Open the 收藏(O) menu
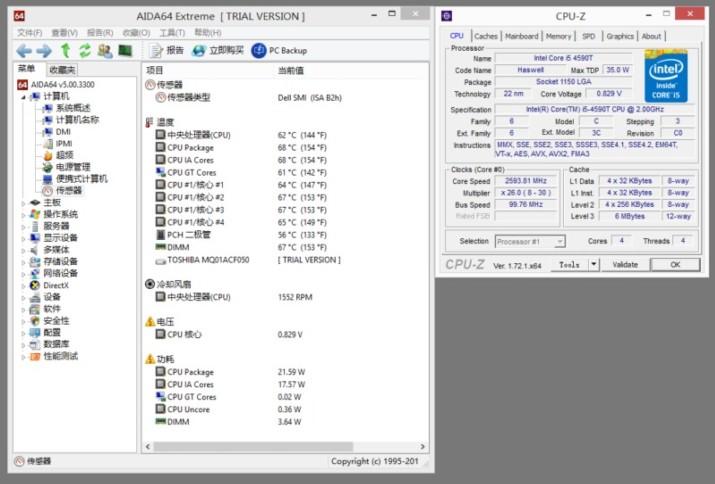The height and width of the screenshot is (484, 715). pyautogui.click(x=136, y=33)
